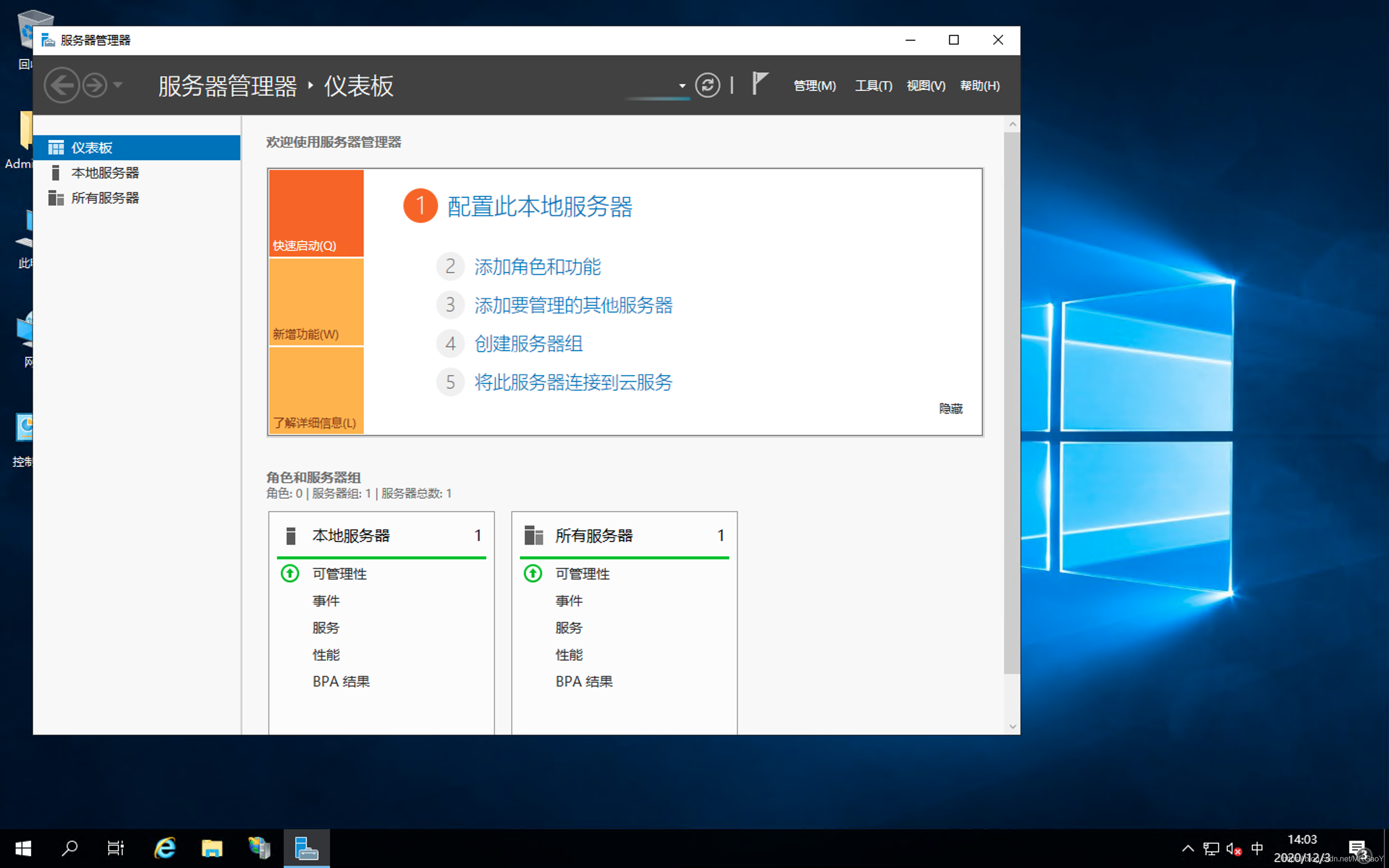1389x868 pixels.
Task: Click the back navigation arrow
Action: pyautogui.click(x=61, y=85)
